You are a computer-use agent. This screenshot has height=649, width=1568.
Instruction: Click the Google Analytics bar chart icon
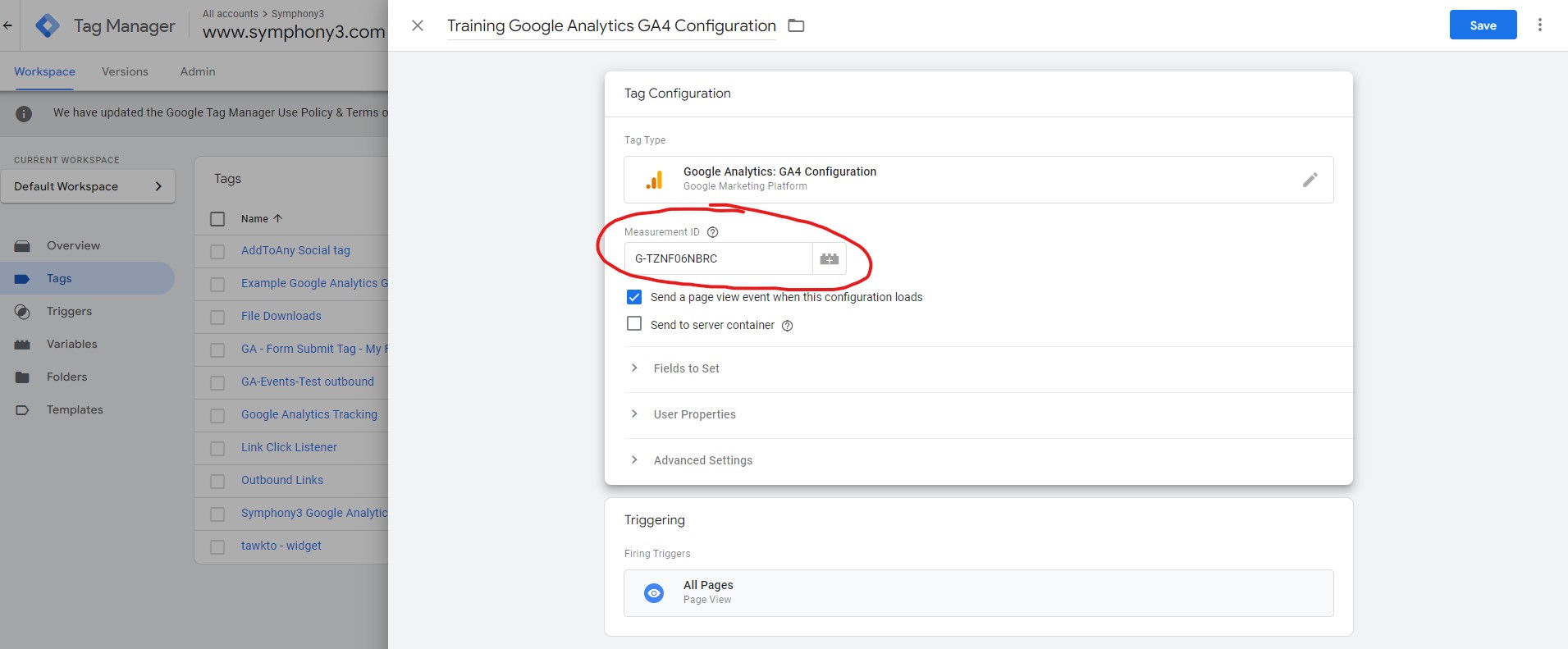click(x=654, y=180)
